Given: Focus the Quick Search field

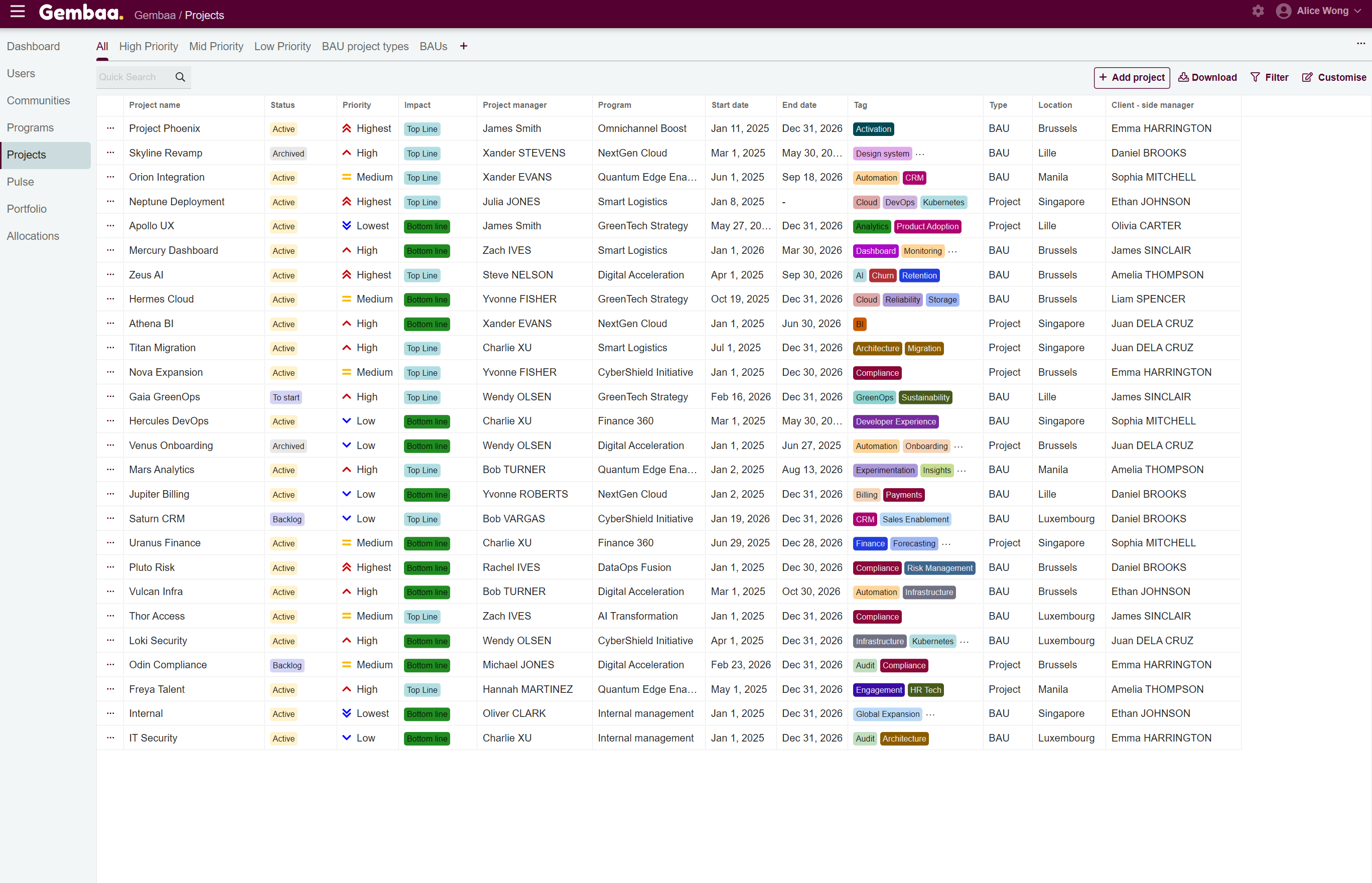Looking at the screenshot, I should 133,77.
